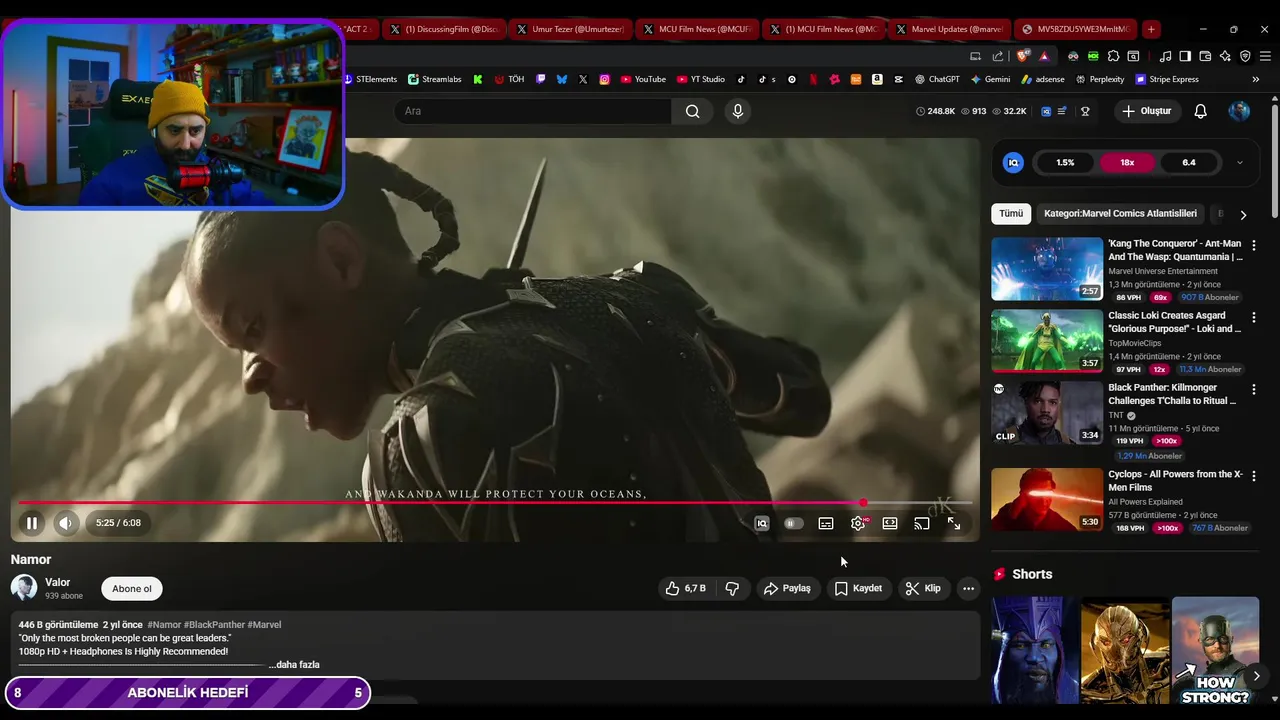Switch to MV5BZDU5YWE3 browser tab

pos(1076,29)
